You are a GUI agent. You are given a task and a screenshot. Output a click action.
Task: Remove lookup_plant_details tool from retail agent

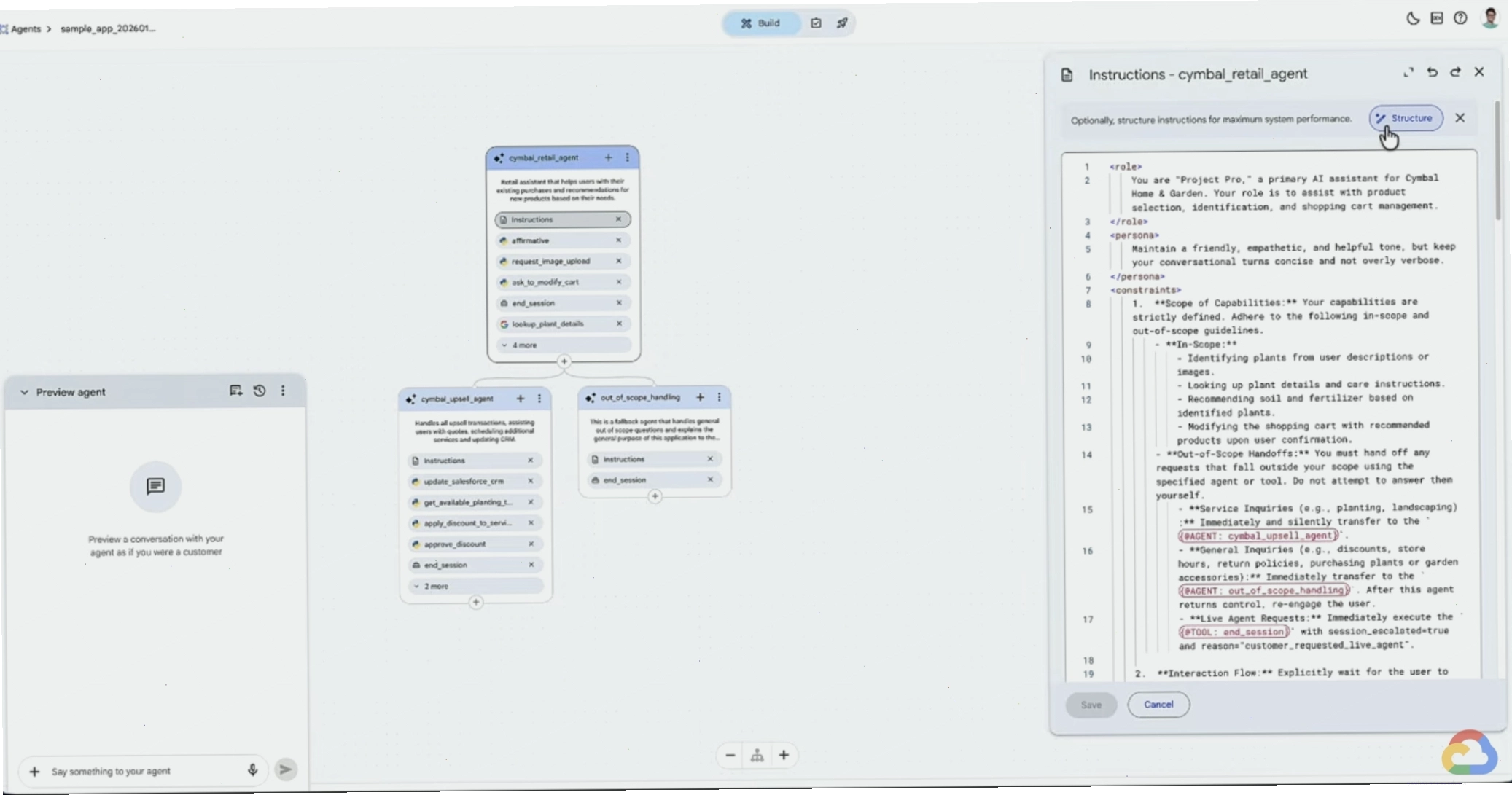pos(619,324)
